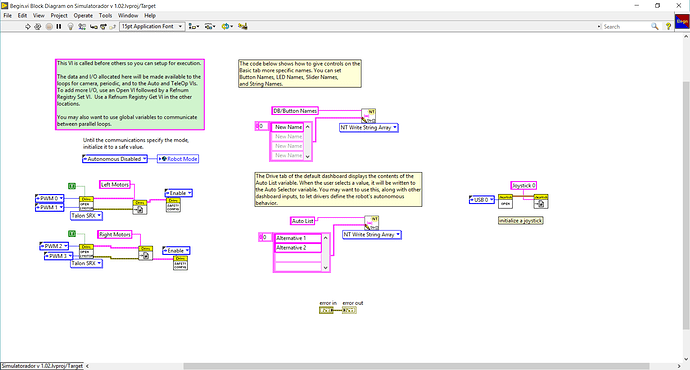The width and height of the screenshot is (690, 370).
Task: Open the USB 0 joystick port dropdown
Action: pyautogui.click(x=482, y=200)
